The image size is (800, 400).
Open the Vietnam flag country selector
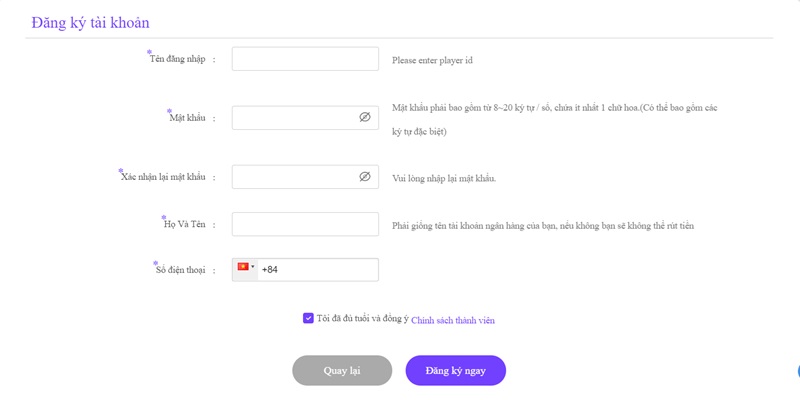tap(246, 269)
